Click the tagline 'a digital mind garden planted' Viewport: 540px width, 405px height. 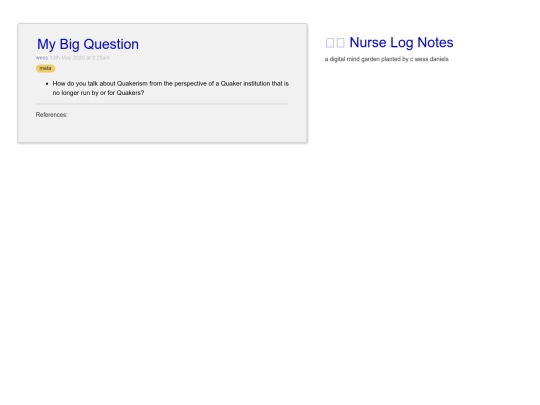(x=363, y=59)
